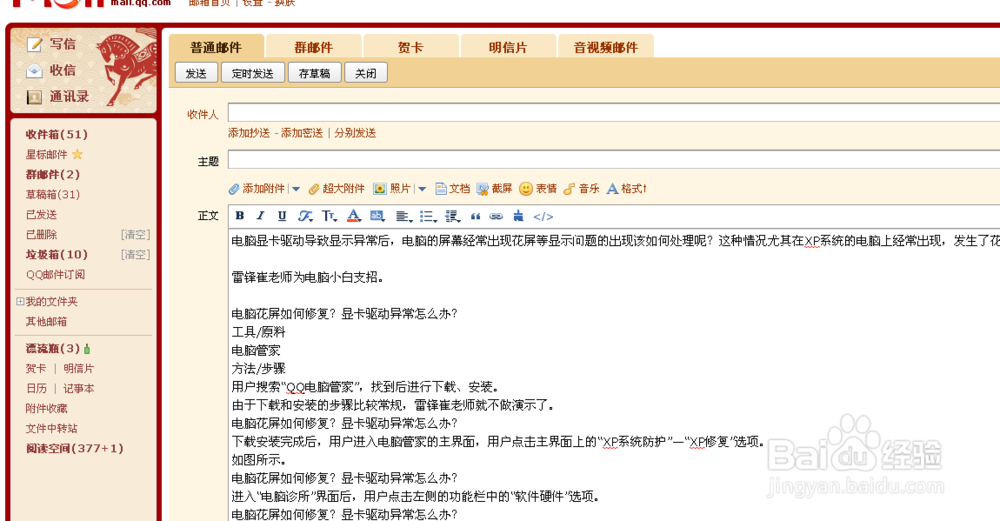This screenshot has height=521, width=1000.
Task: Switch to the 明信片 tab
Action: point(508,47)
